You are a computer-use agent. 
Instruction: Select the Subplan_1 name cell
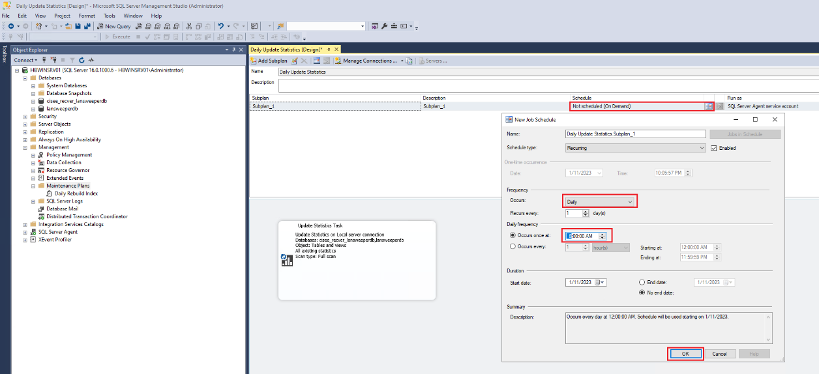coord(336,106)
